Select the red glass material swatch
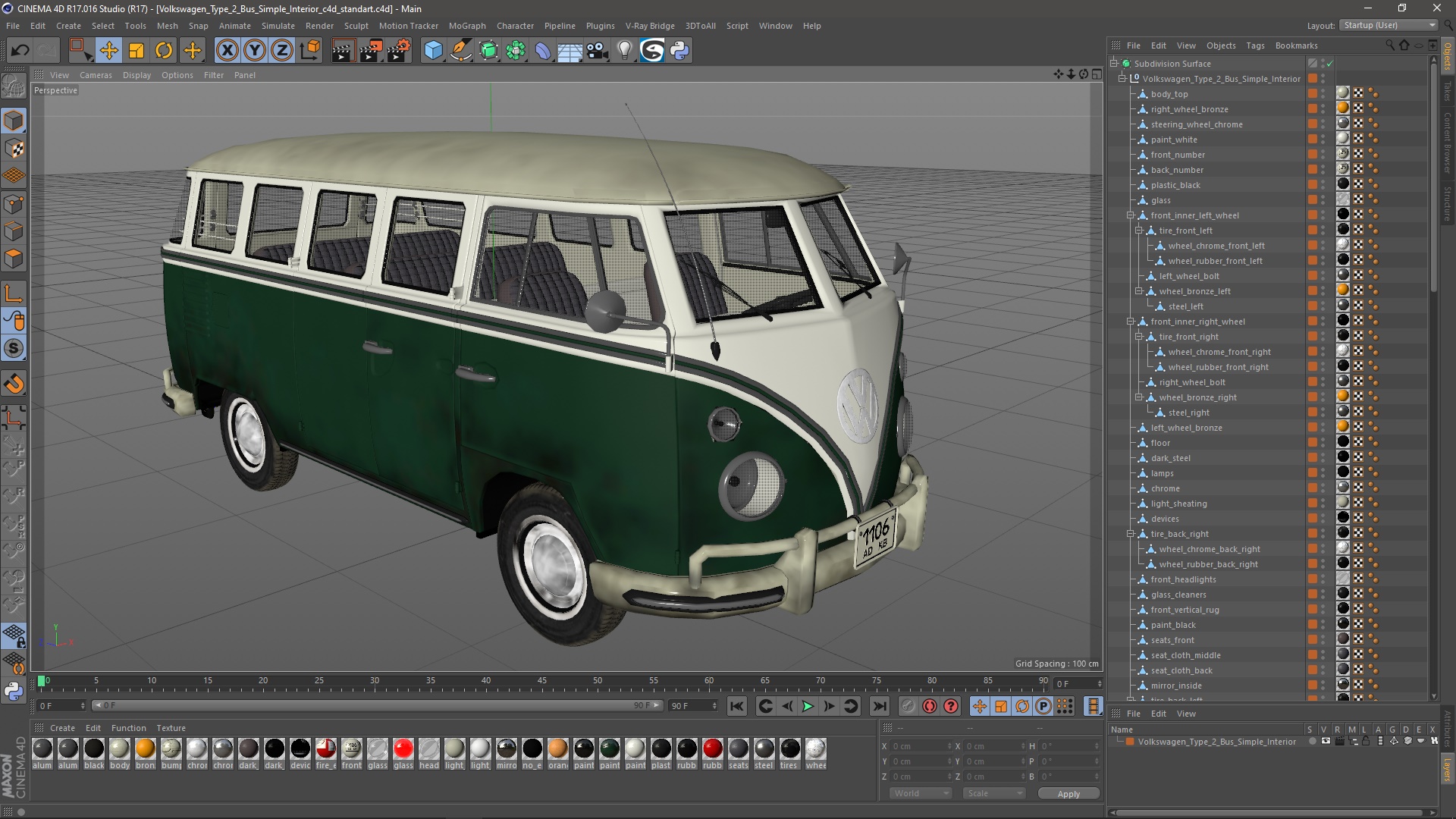This screenshot has width=1456, height=819. coord(403,749)
